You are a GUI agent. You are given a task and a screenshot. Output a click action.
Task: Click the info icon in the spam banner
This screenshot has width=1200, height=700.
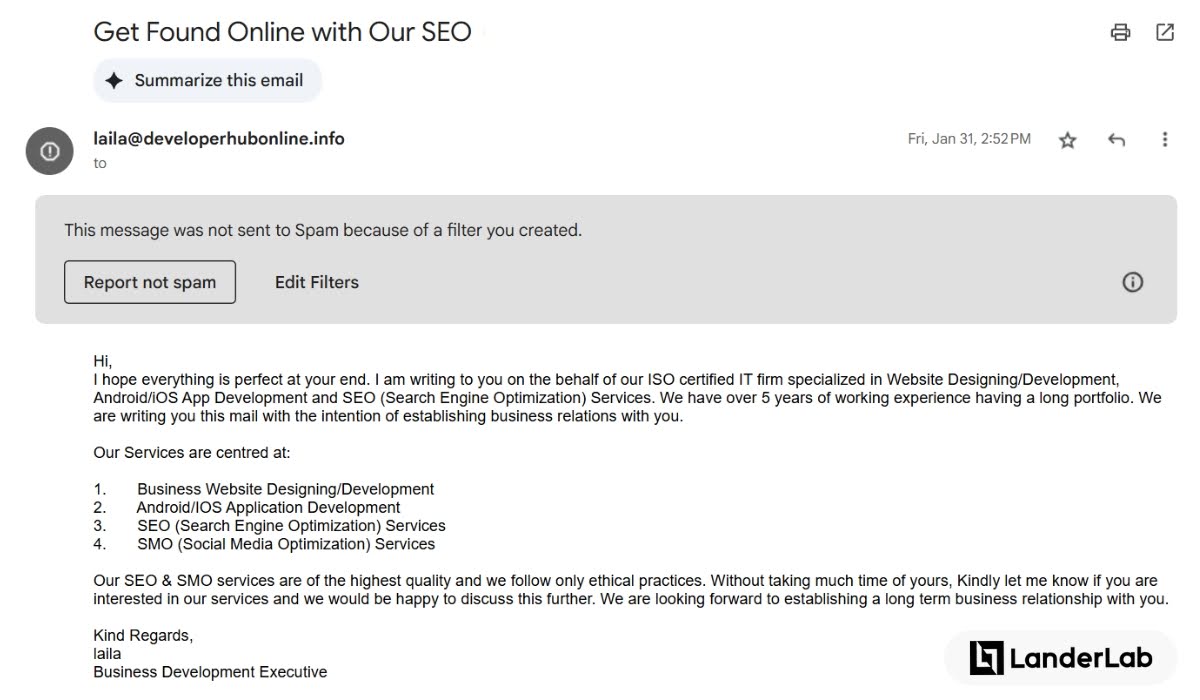tap(1133, 282)
